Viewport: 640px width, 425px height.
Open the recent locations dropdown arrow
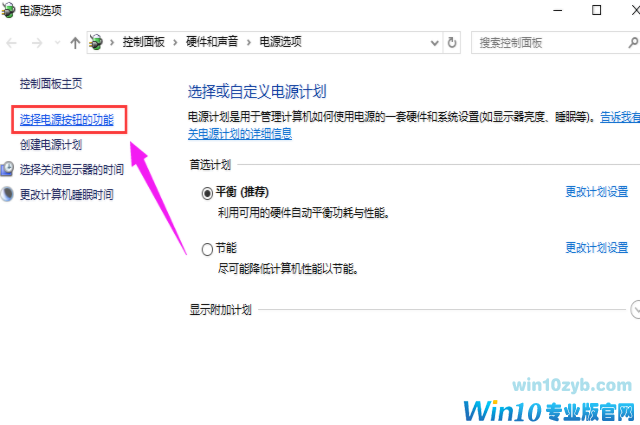point(57,42)
